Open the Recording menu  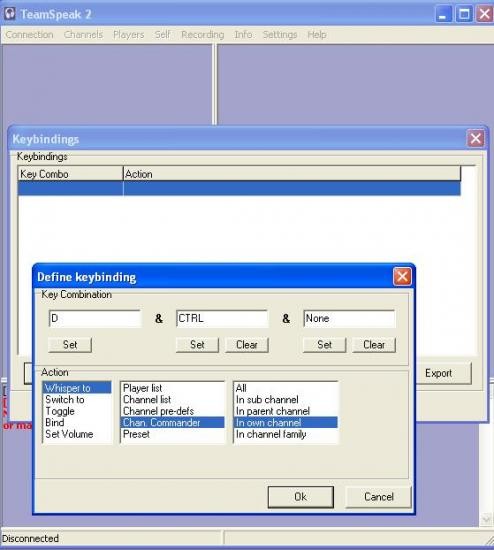click(202, 34)
